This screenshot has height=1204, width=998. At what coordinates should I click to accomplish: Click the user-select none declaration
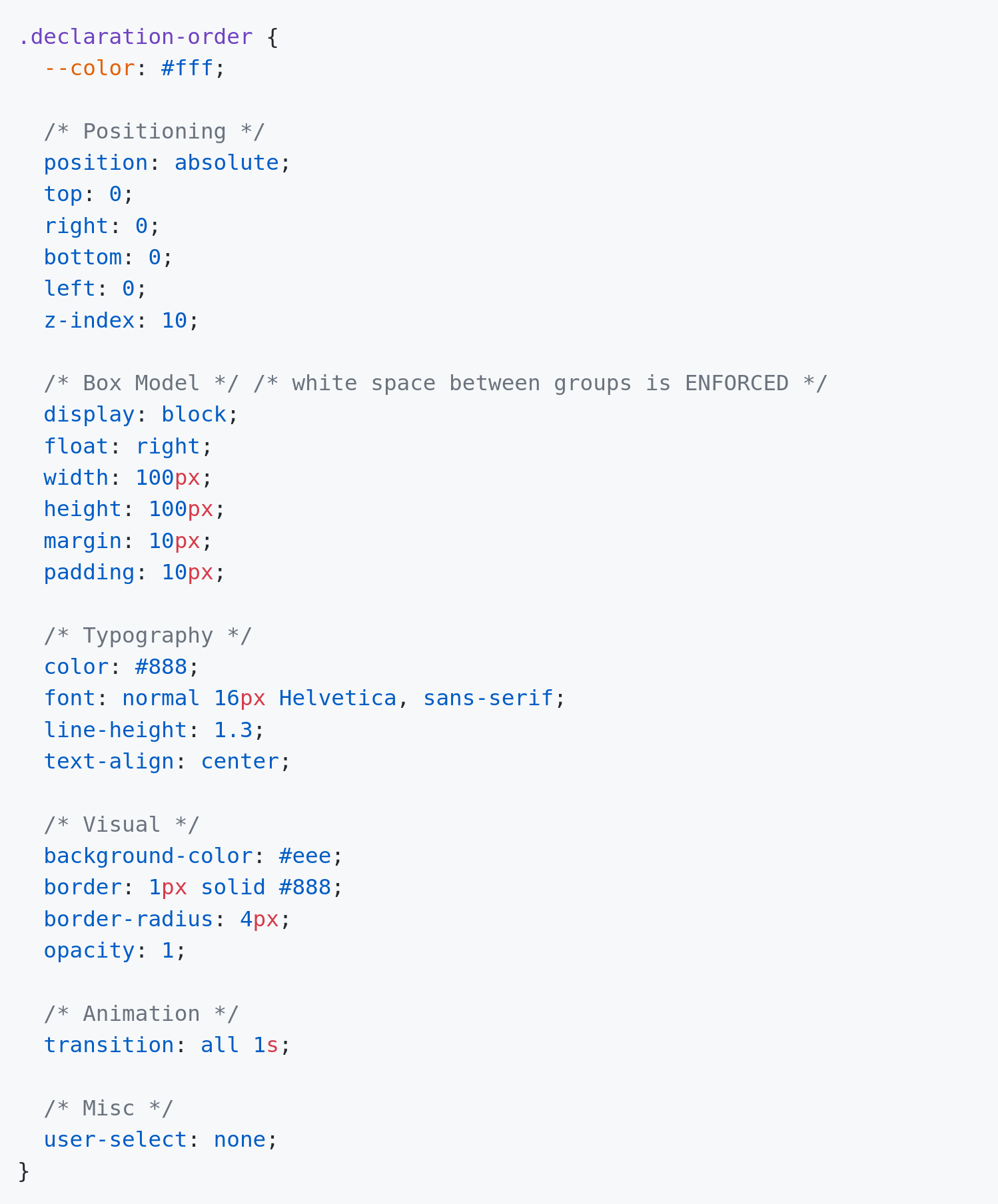(161, 1139)
